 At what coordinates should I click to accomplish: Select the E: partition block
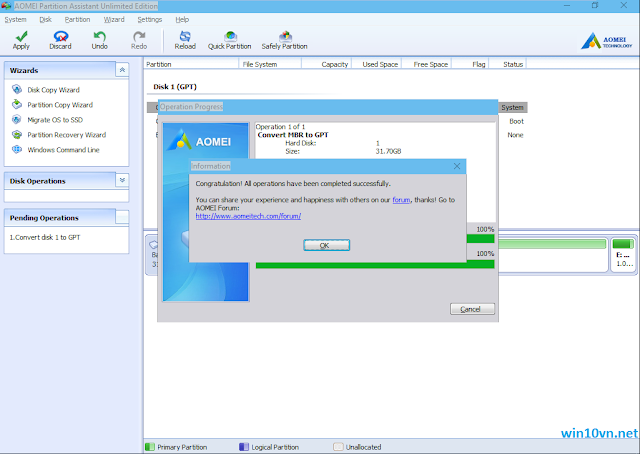point(623,255)
